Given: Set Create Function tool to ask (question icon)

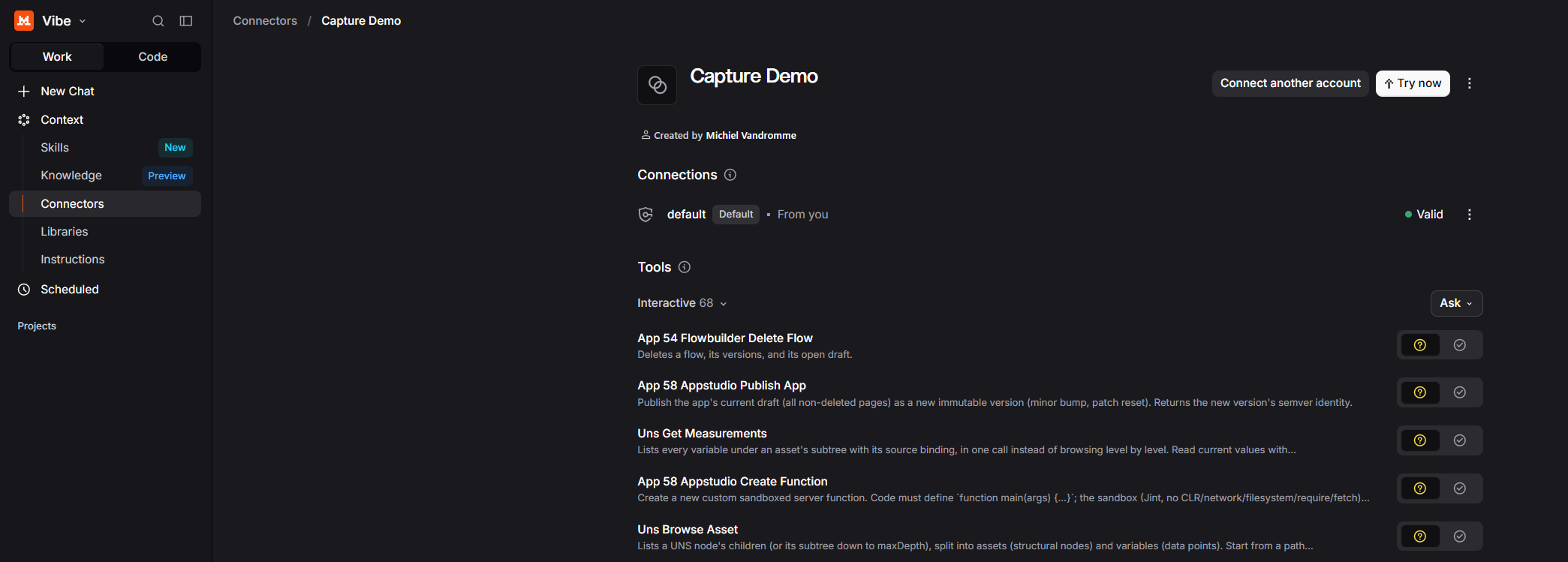Looking at the screenshot, I should 1419,488.
